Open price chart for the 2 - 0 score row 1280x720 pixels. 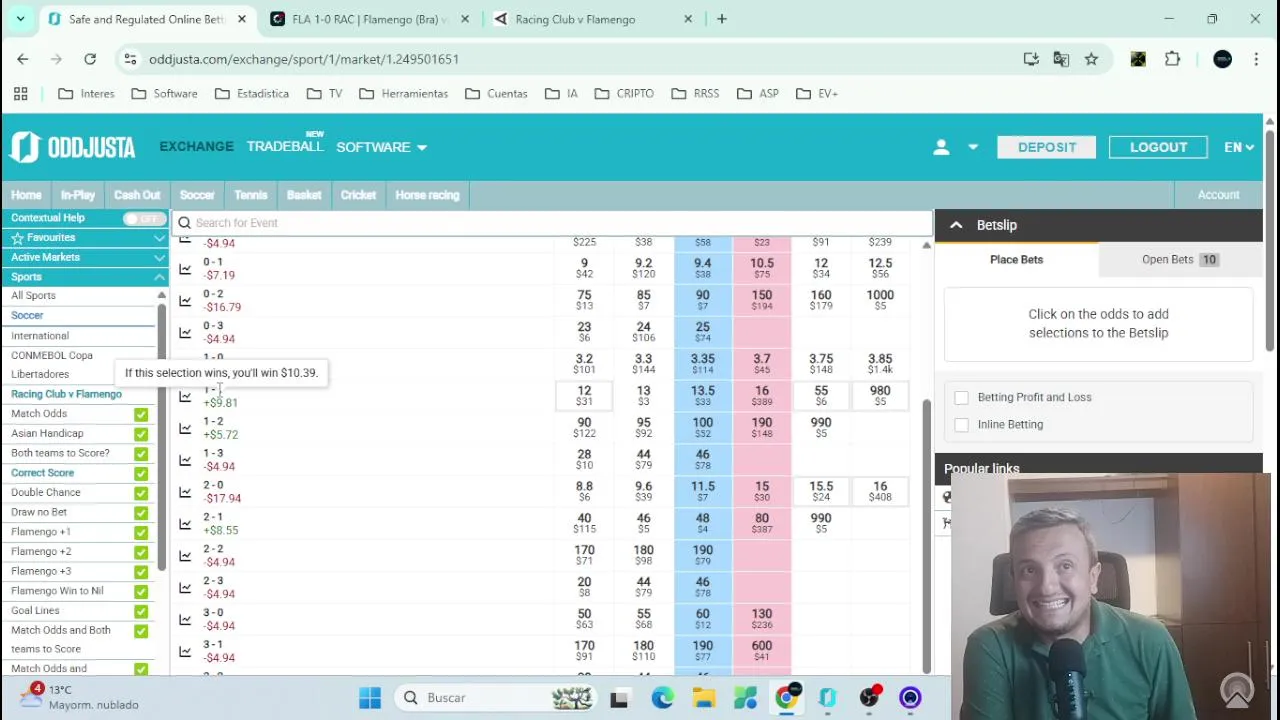(x=185, y=492)
